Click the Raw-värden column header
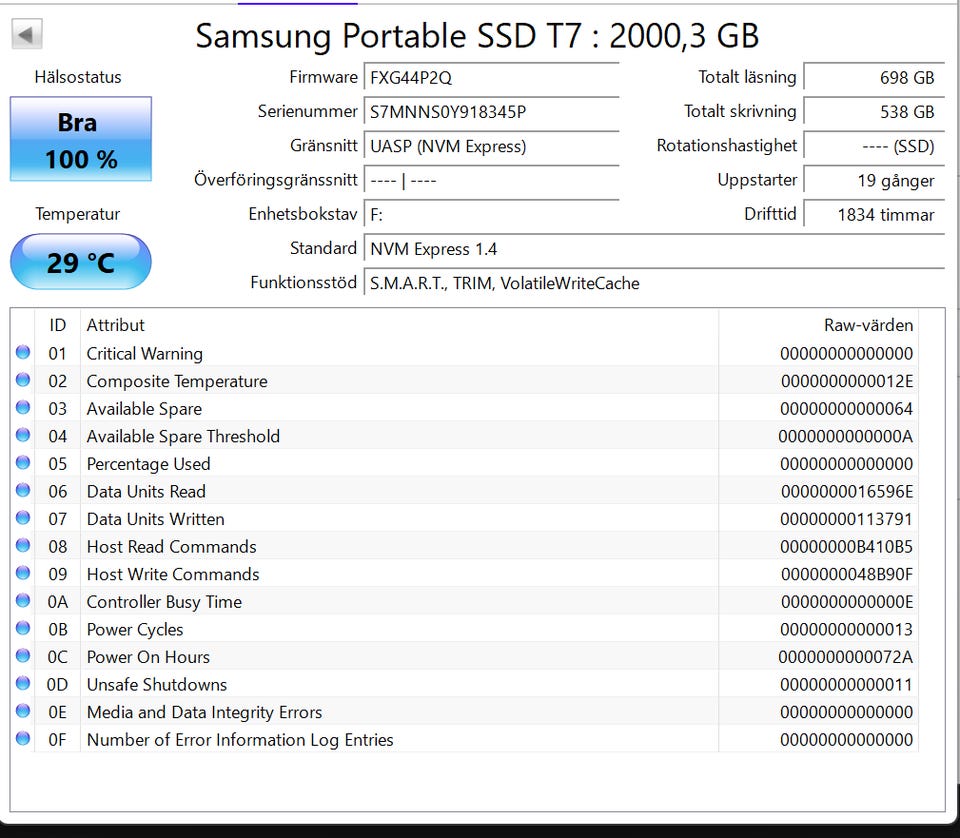Image resolution: width=960 pixels, height=838 pixels. (x=867, y=325)
